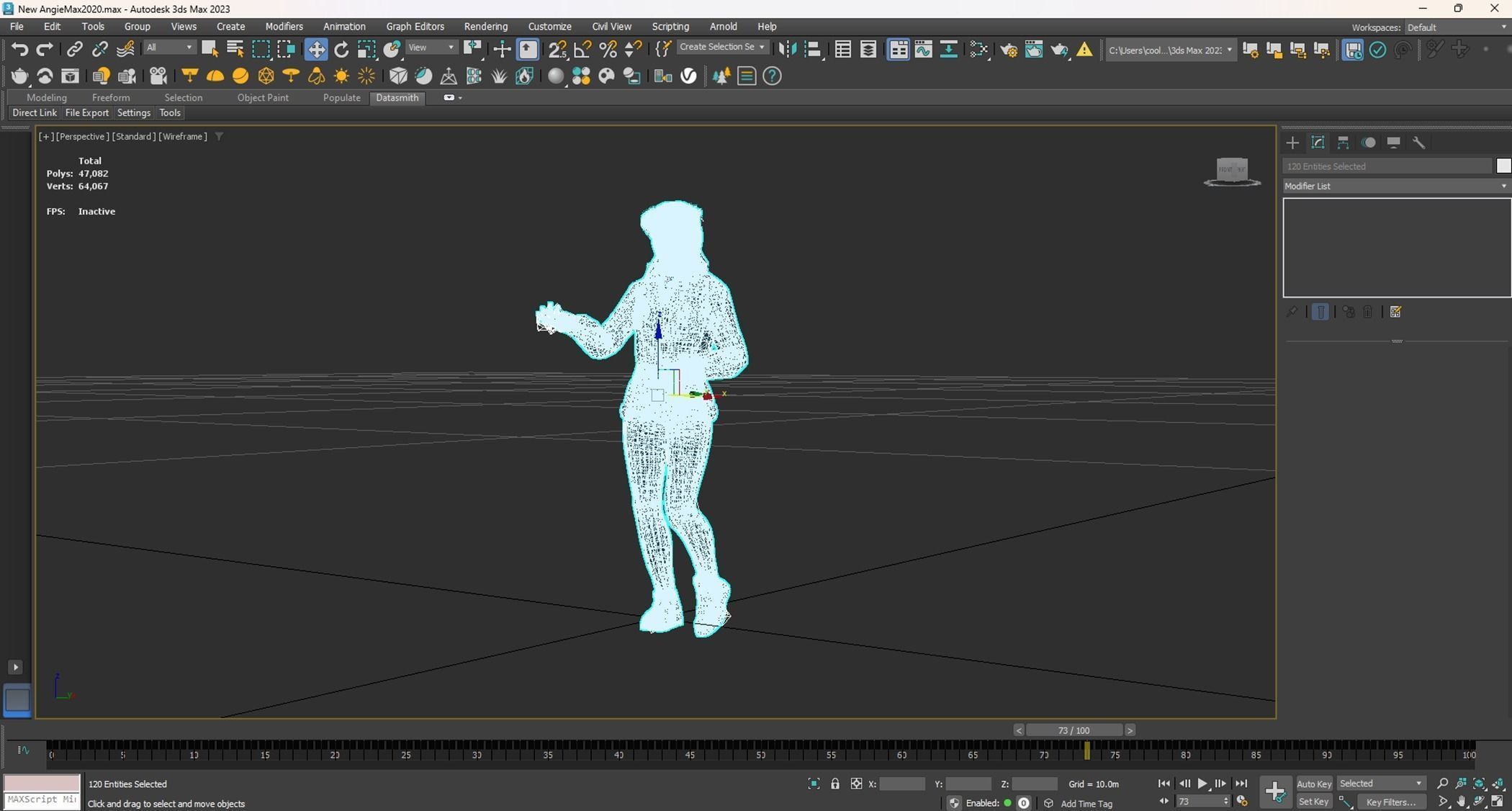
Task: Click the Wireframe viewport label
Action: [183, 136]
